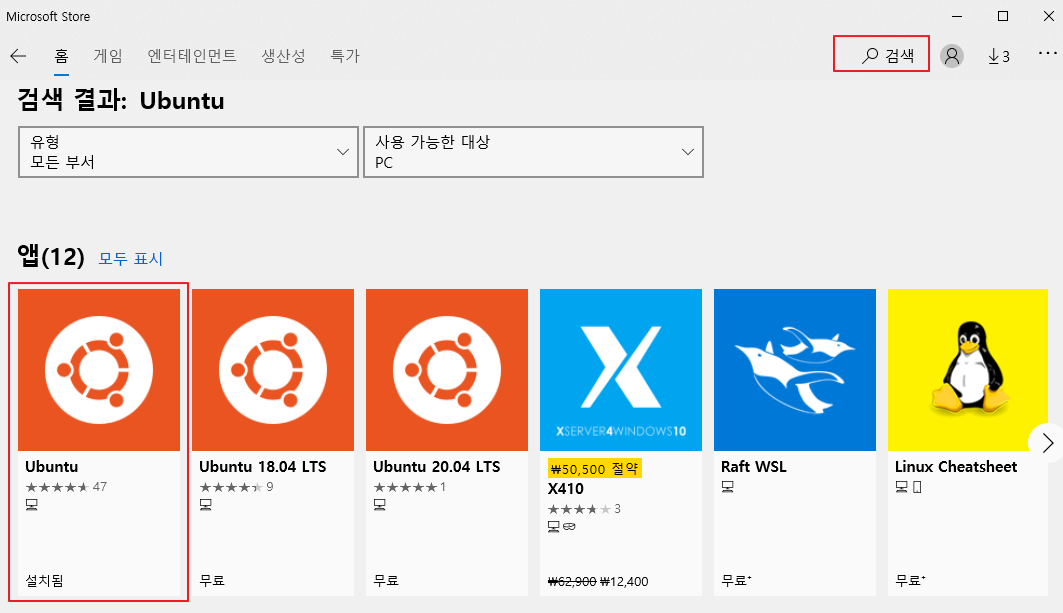Open the 특가 tab
1063x613 pixels.
[x=344, y=56]
